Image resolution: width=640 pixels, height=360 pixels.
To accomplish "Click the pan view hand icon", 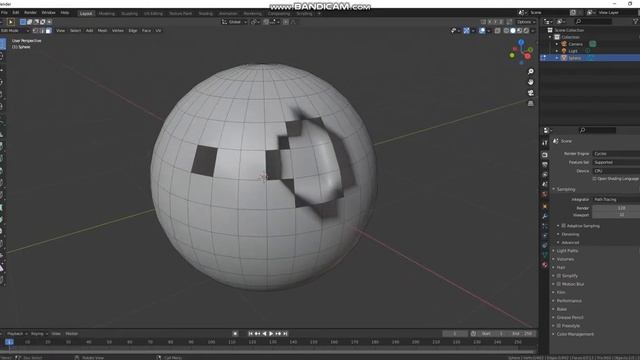I will pos(531,82).
